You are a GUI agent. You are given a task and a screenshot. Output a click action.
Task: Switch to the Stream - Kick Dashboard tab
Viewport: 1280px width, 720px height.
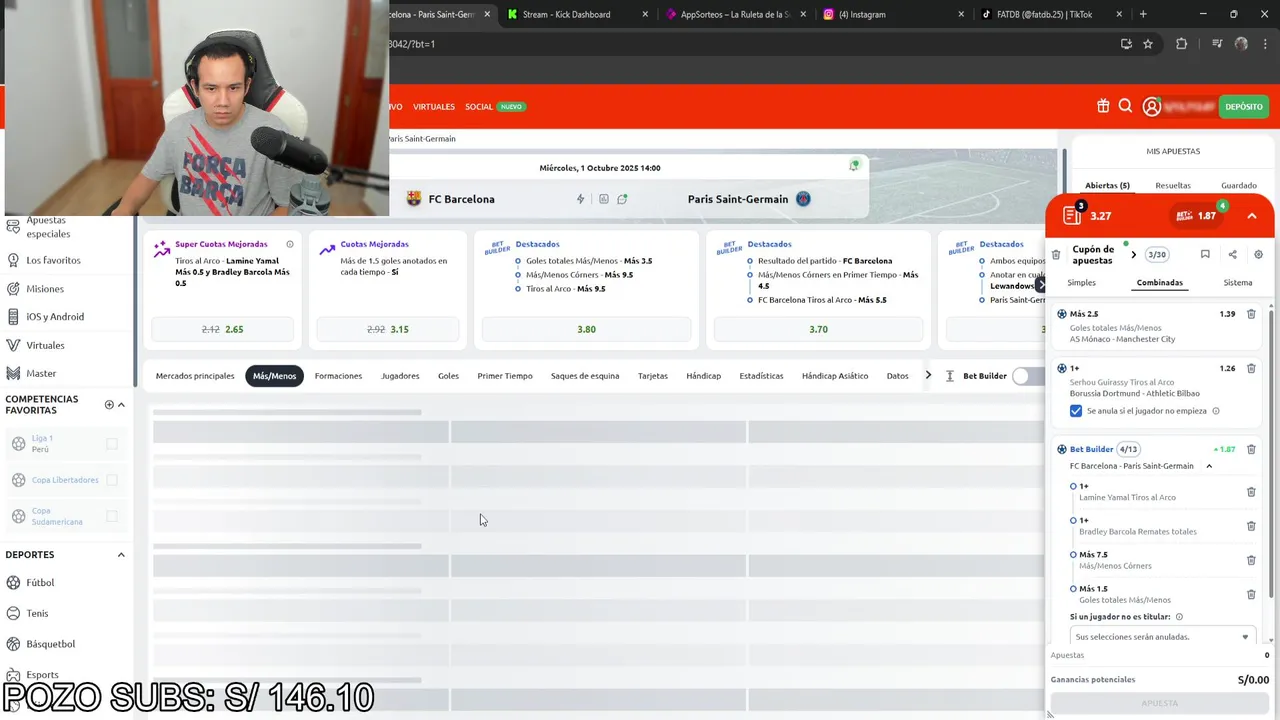point(577,14)
